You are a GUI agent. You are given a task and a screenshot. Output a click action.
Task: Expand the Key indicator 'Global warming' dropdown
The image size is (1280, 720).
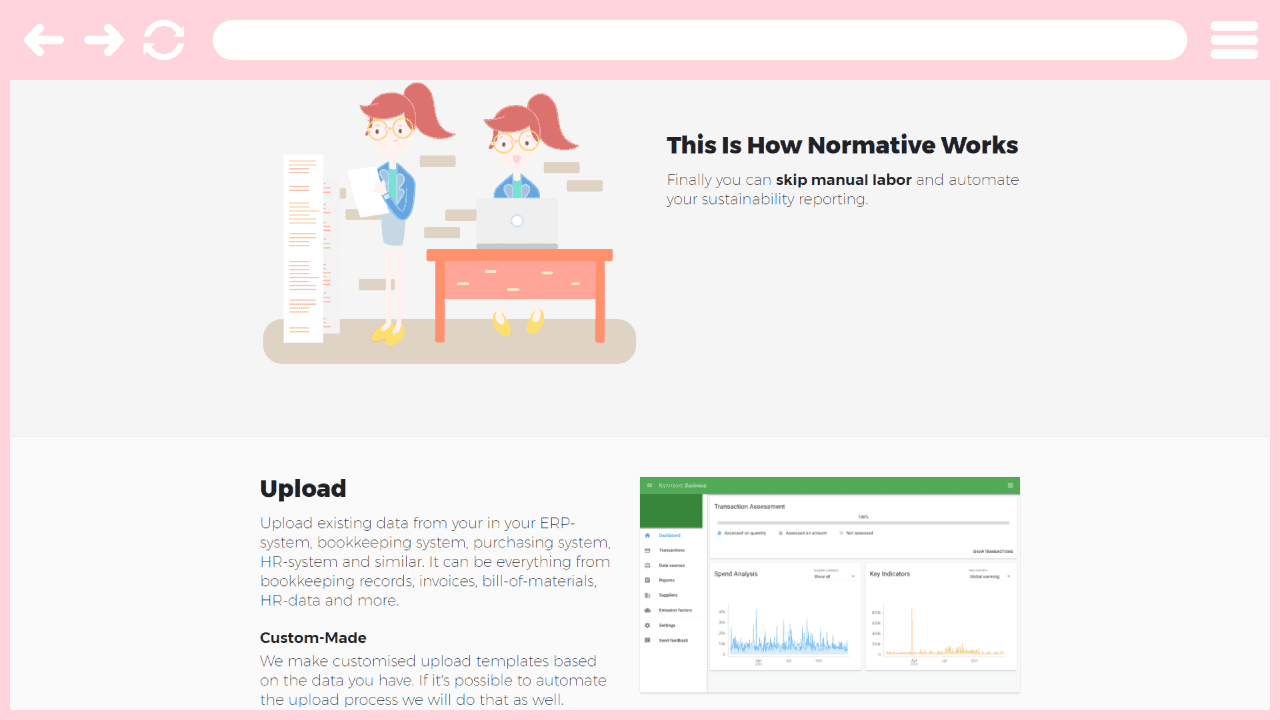point(990,576)
